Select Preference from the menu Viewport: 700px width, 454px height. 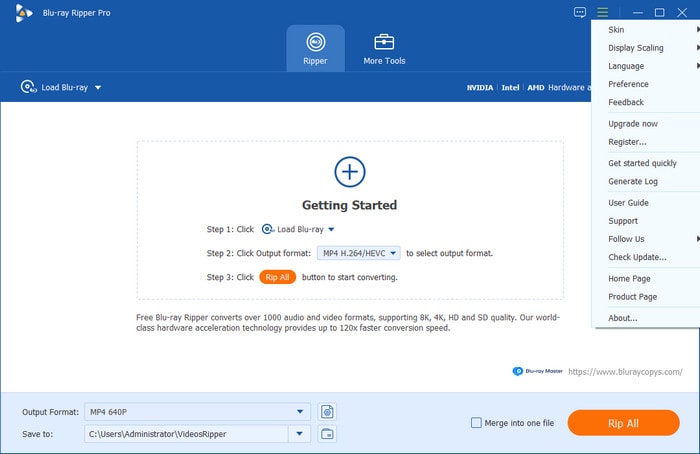(628, 84)
